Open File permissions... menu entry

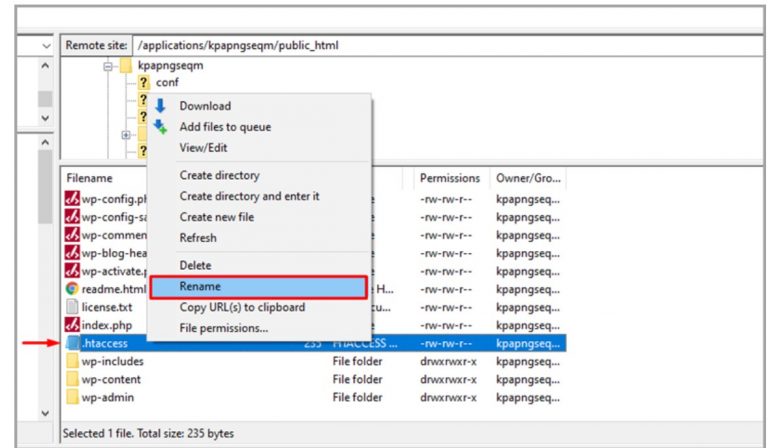click(x=223, y=328)
